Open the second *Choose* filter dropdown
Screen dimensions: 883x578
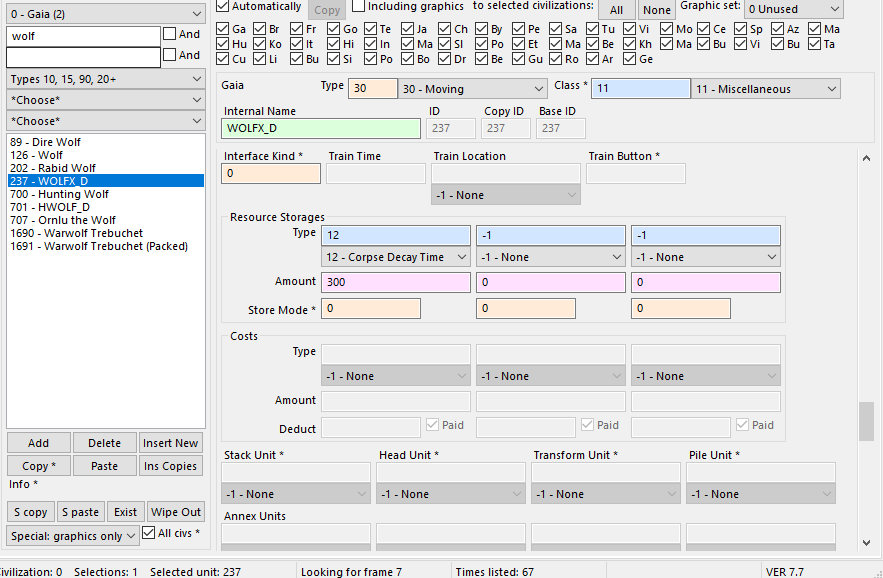pyautogui.click(x=106, y=121)
